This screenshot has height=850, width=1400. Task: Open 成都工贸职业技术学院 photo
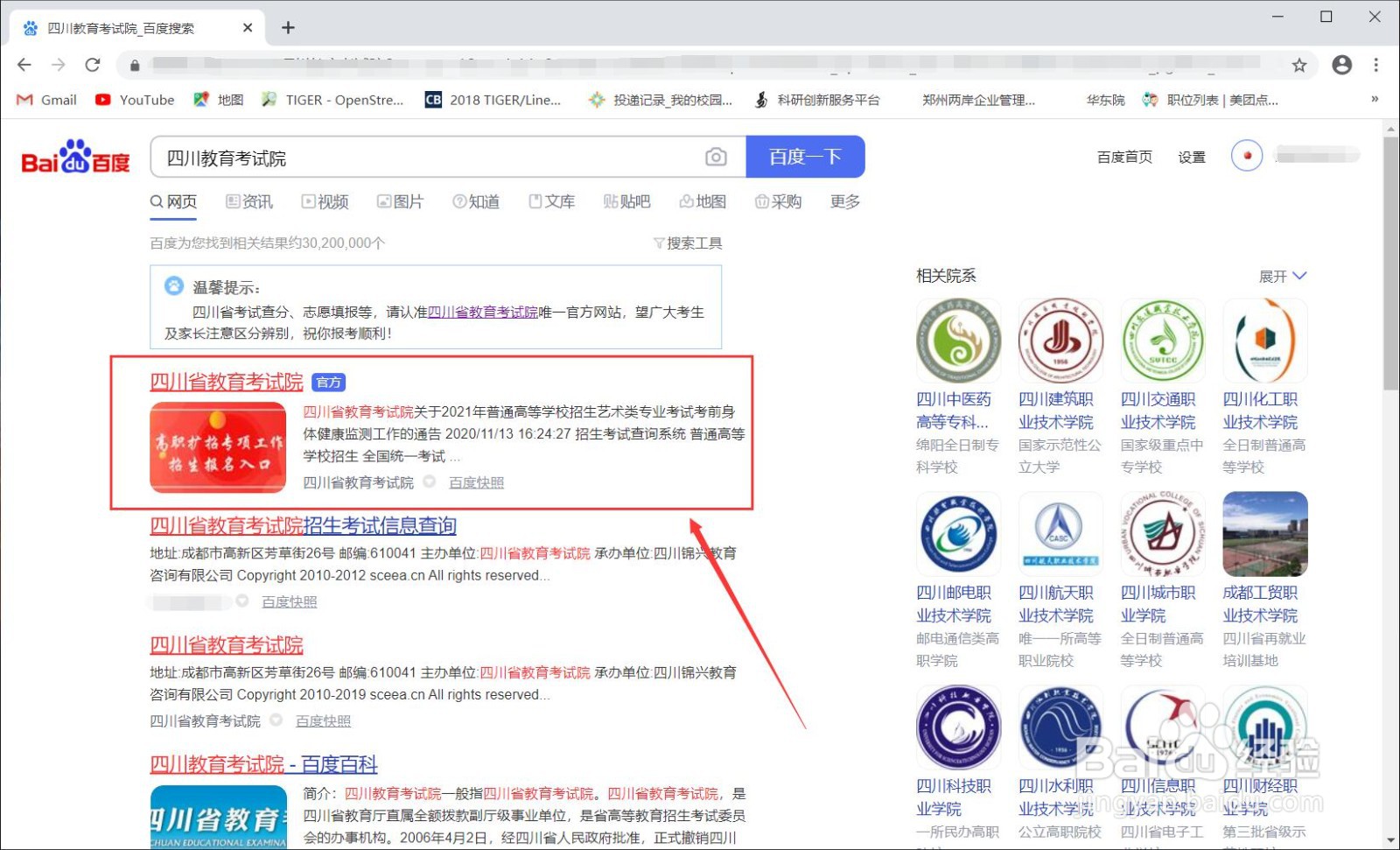1265,534
